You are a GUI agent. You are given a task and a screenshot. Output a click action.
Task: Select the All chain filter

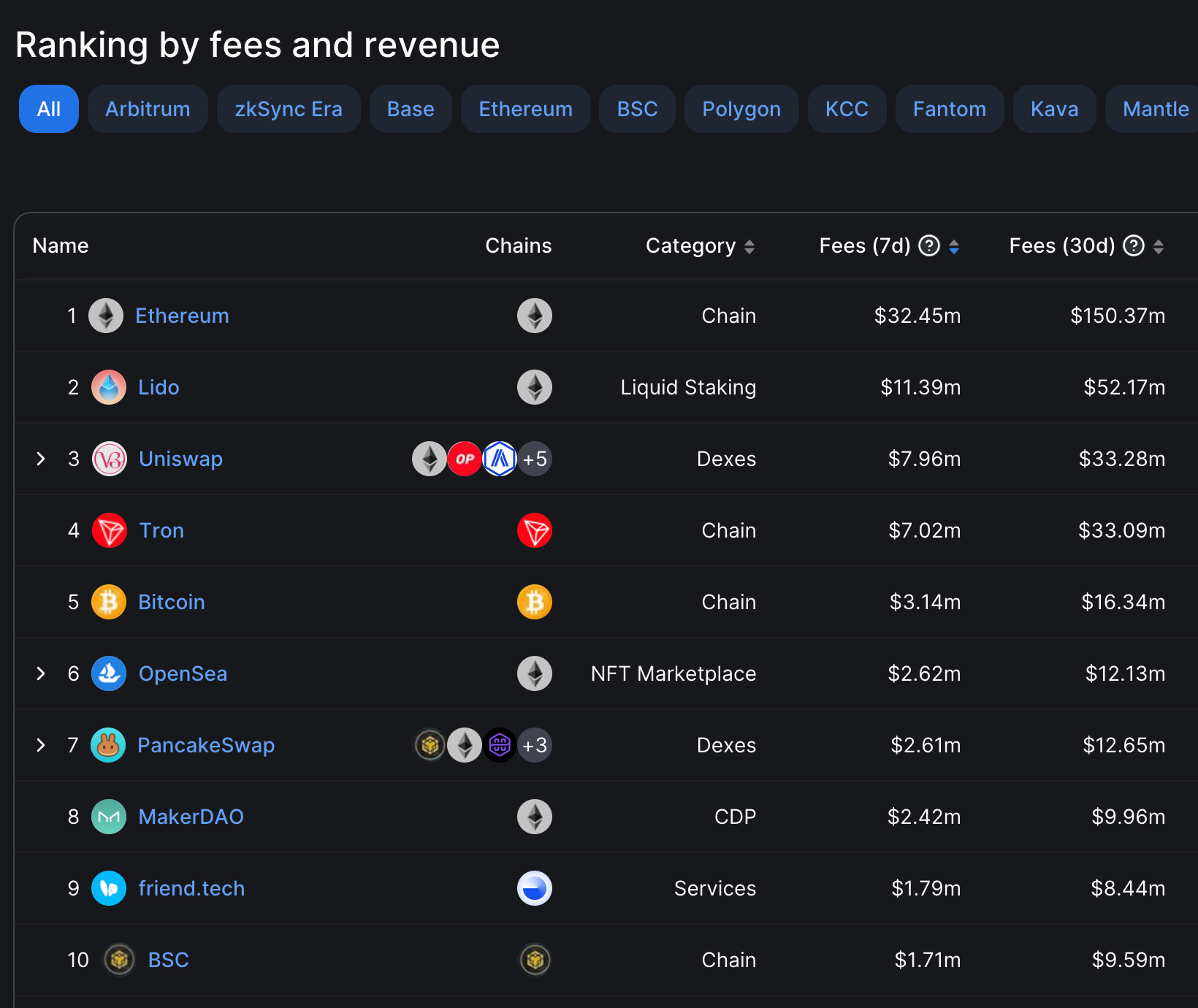click(49, 109)
